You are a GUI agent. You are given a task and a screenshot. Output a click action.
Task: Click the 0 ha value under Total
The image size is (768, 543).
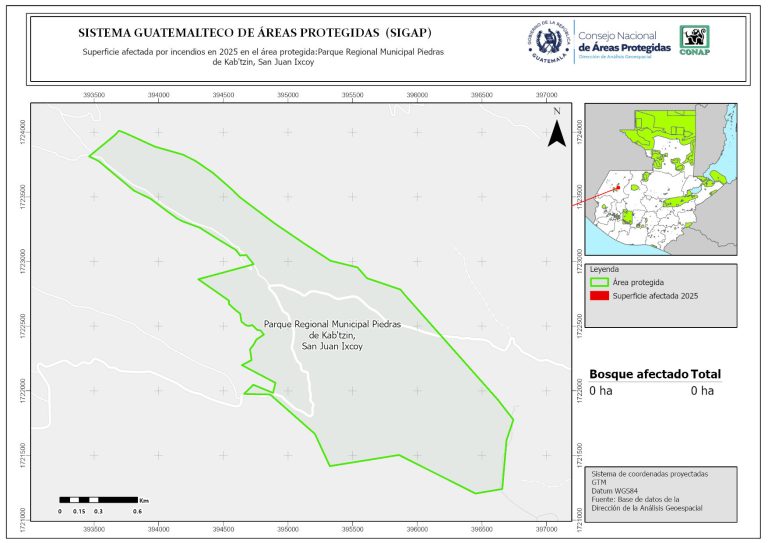[702, 391]
